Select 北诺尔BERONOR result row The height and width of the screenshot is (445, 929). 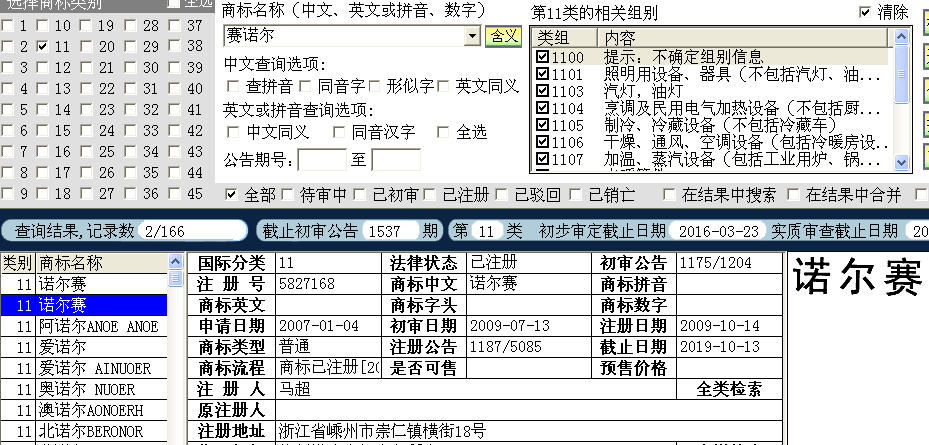(84, 431)
